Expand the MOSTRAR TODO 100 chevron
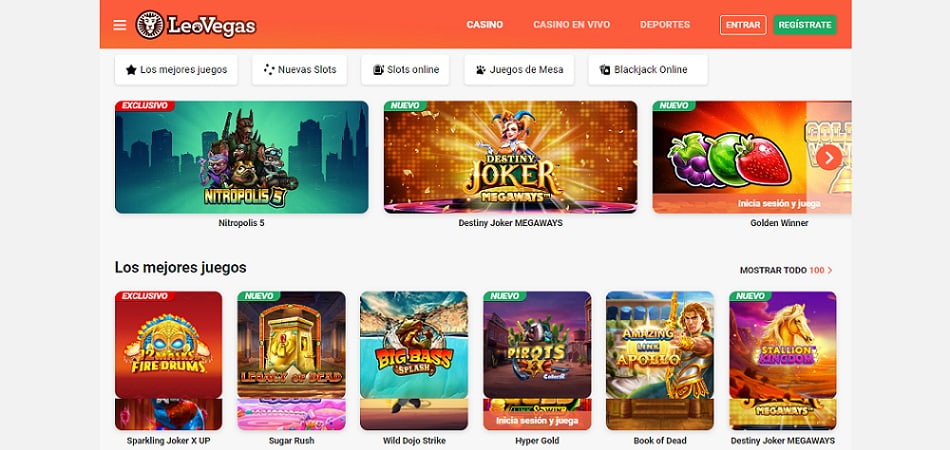 (830, 270)
